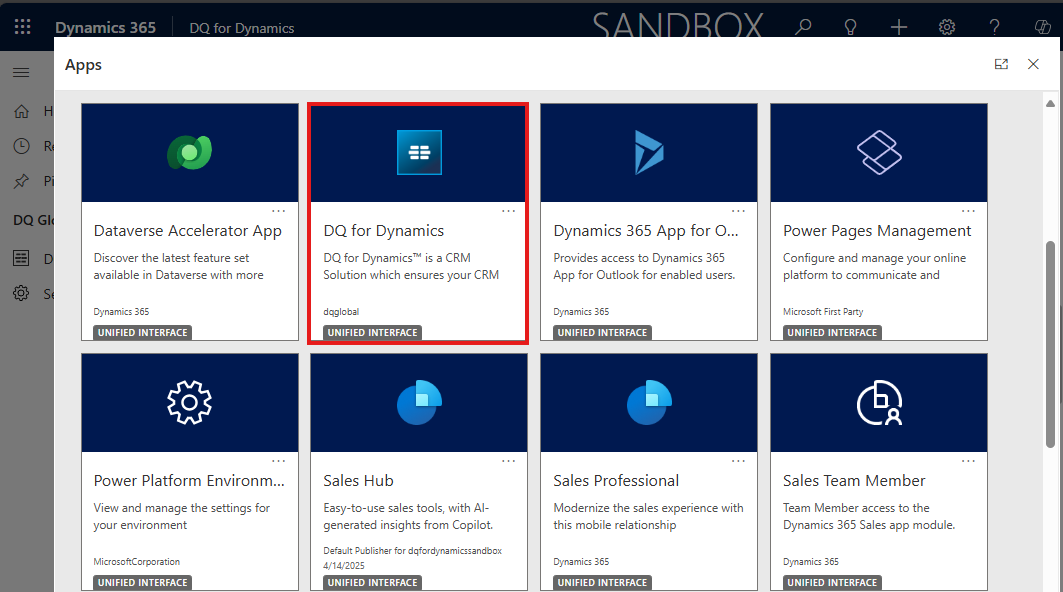This screenshot has height=592, width=1063.
Task: Close the Apps dialog
Action: (x=1033, y=64)
